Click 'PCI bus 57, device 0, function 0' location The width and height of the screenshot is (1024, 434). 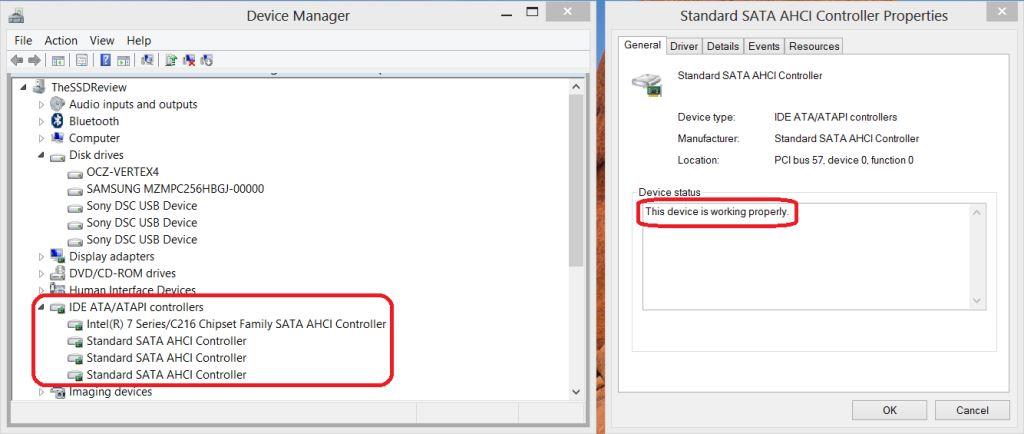(x=844, y=160)
